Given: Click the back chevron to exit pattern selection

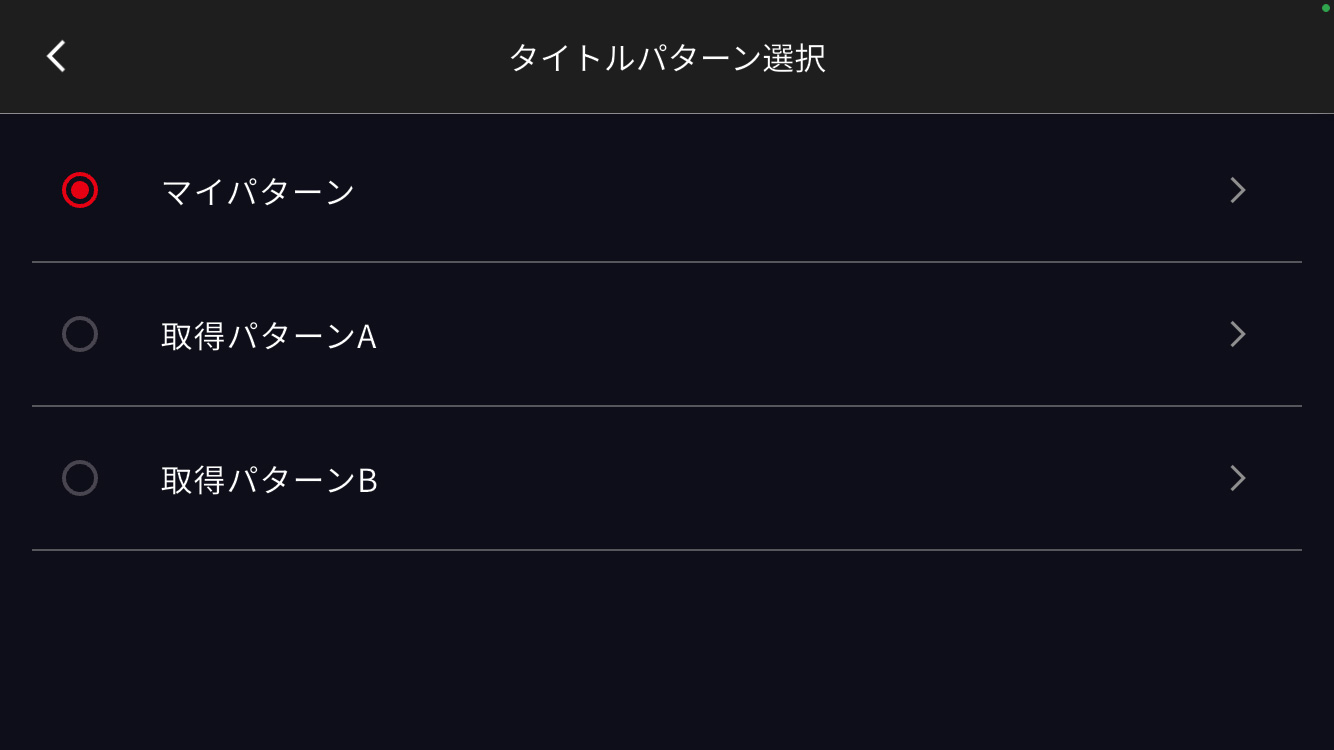Looking at the screenshot, I should tap(55, 55).
